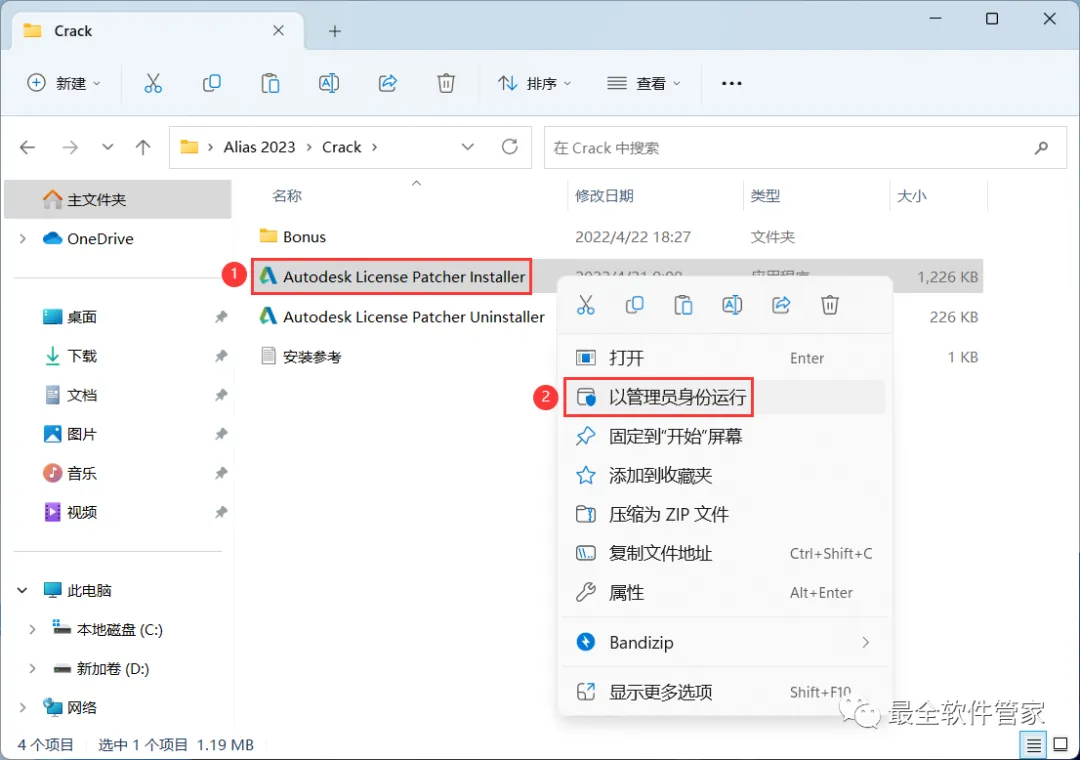Sort by 大小 column header

point(912,196)
